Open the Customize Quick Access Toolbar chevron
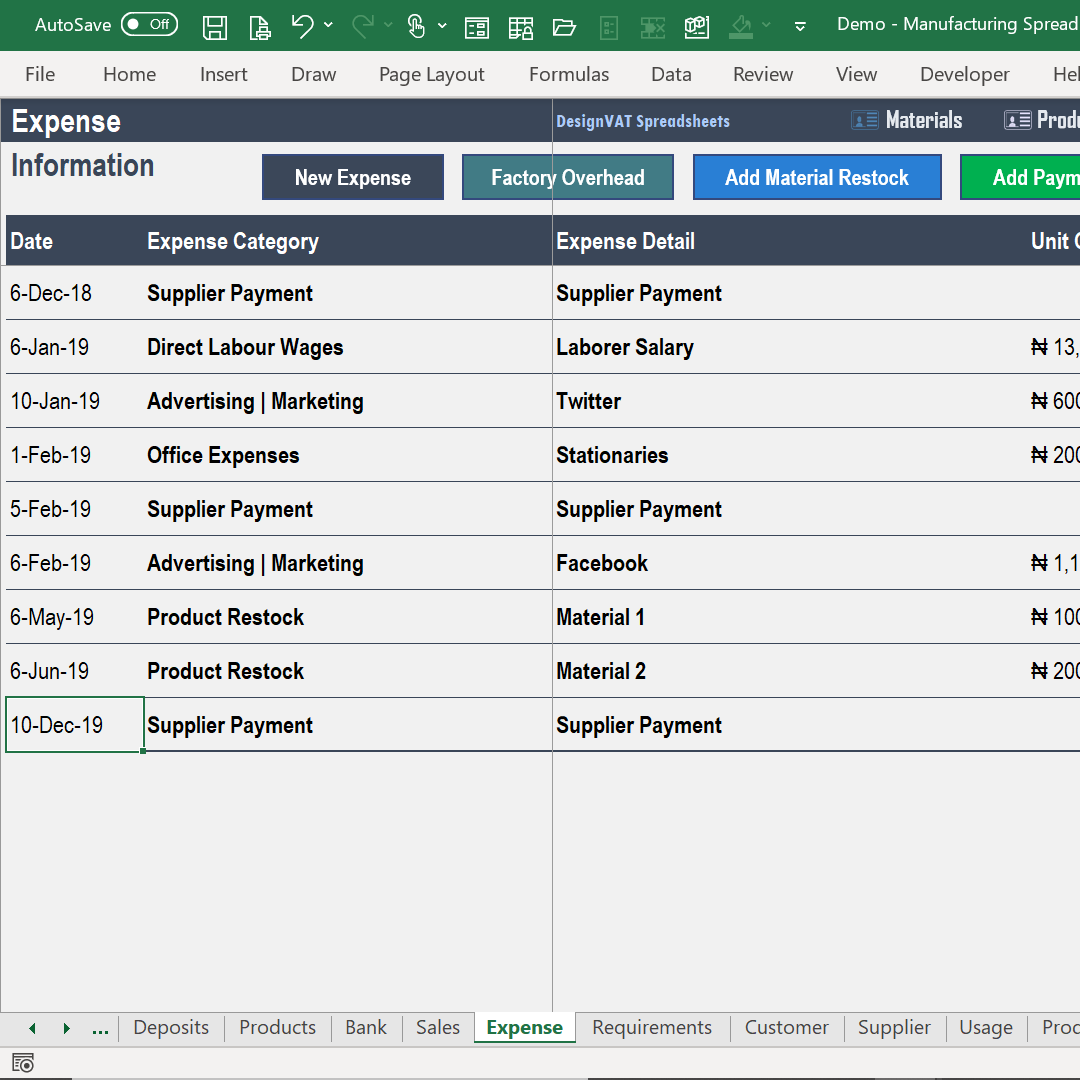The width and height of the screenshot is (1080, 1080). [799, 27]
